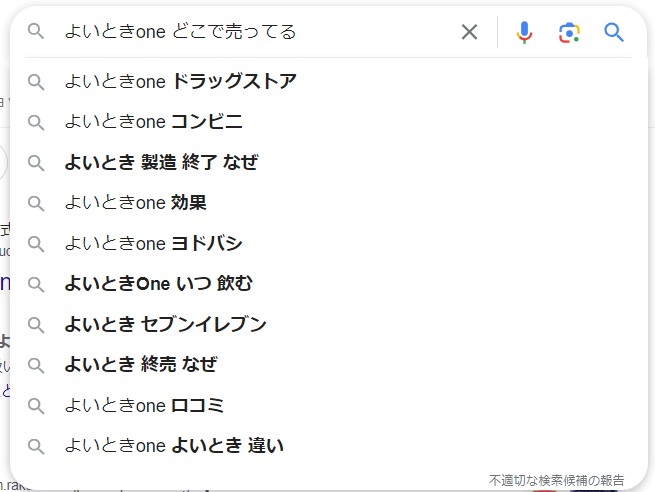Click magnifier icon beside 口コミ suggestion
The image size is (655, 492).
click(x=36, y=406)
